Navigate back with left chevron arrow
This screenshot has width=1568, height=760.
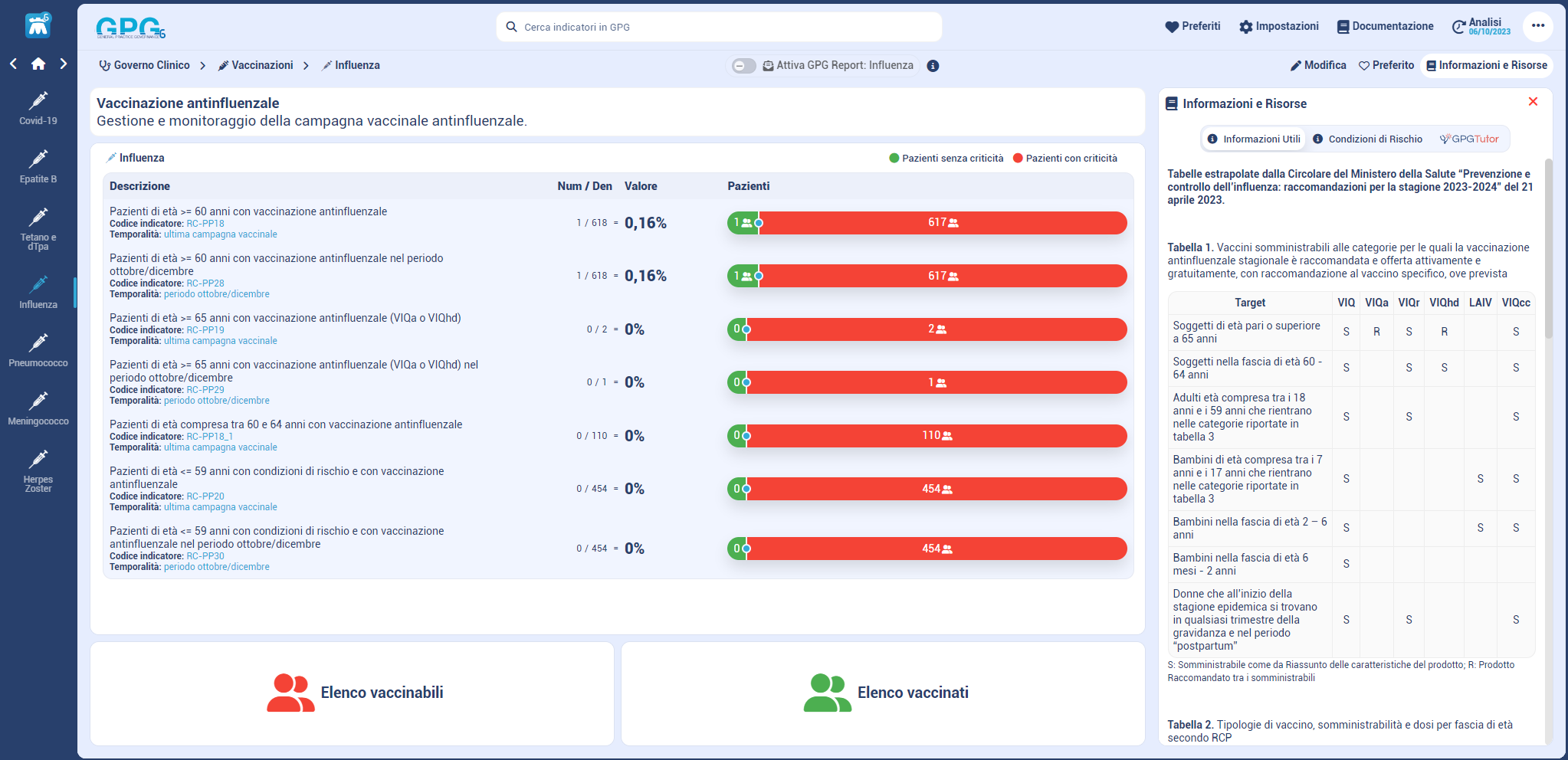[x=14, y=64]
